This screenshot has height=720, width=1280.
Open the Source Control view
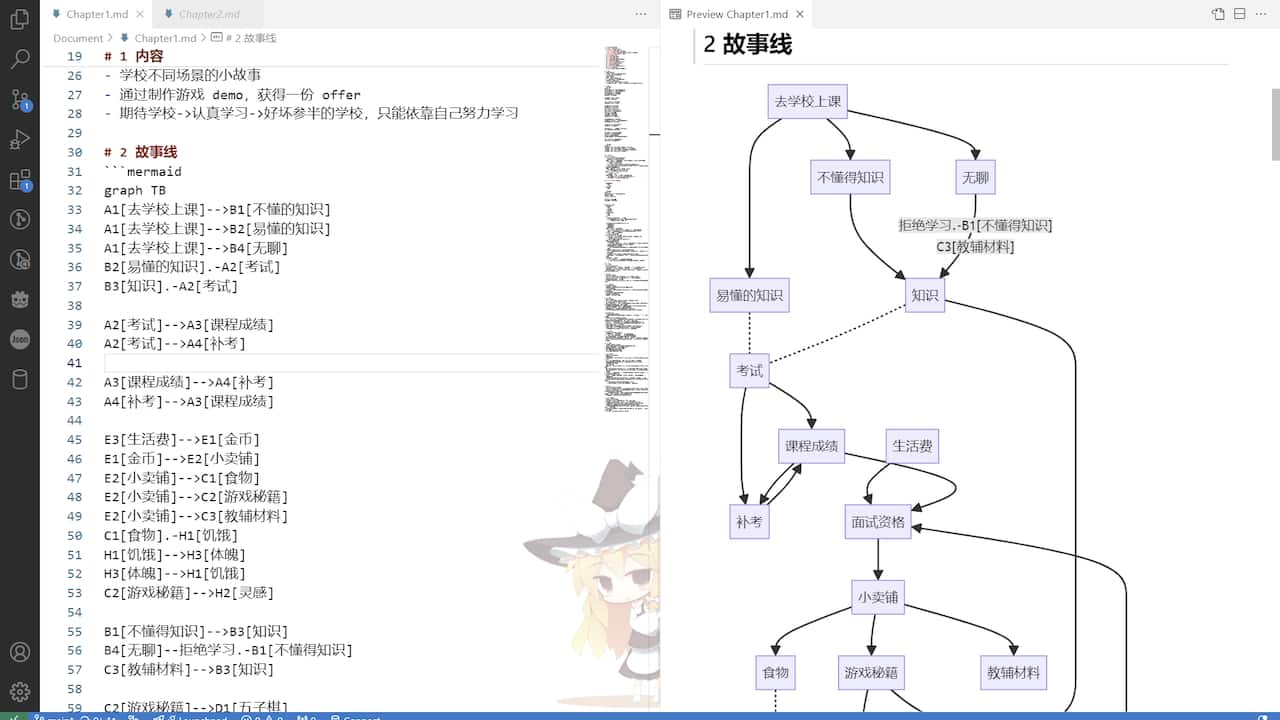click(19, 99)
